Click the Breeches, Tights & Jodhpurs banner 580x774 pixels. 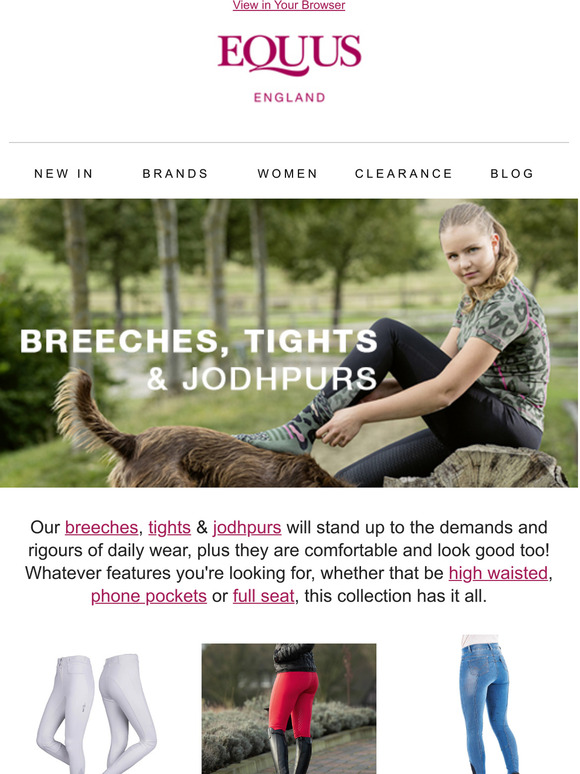click(289, 343)
